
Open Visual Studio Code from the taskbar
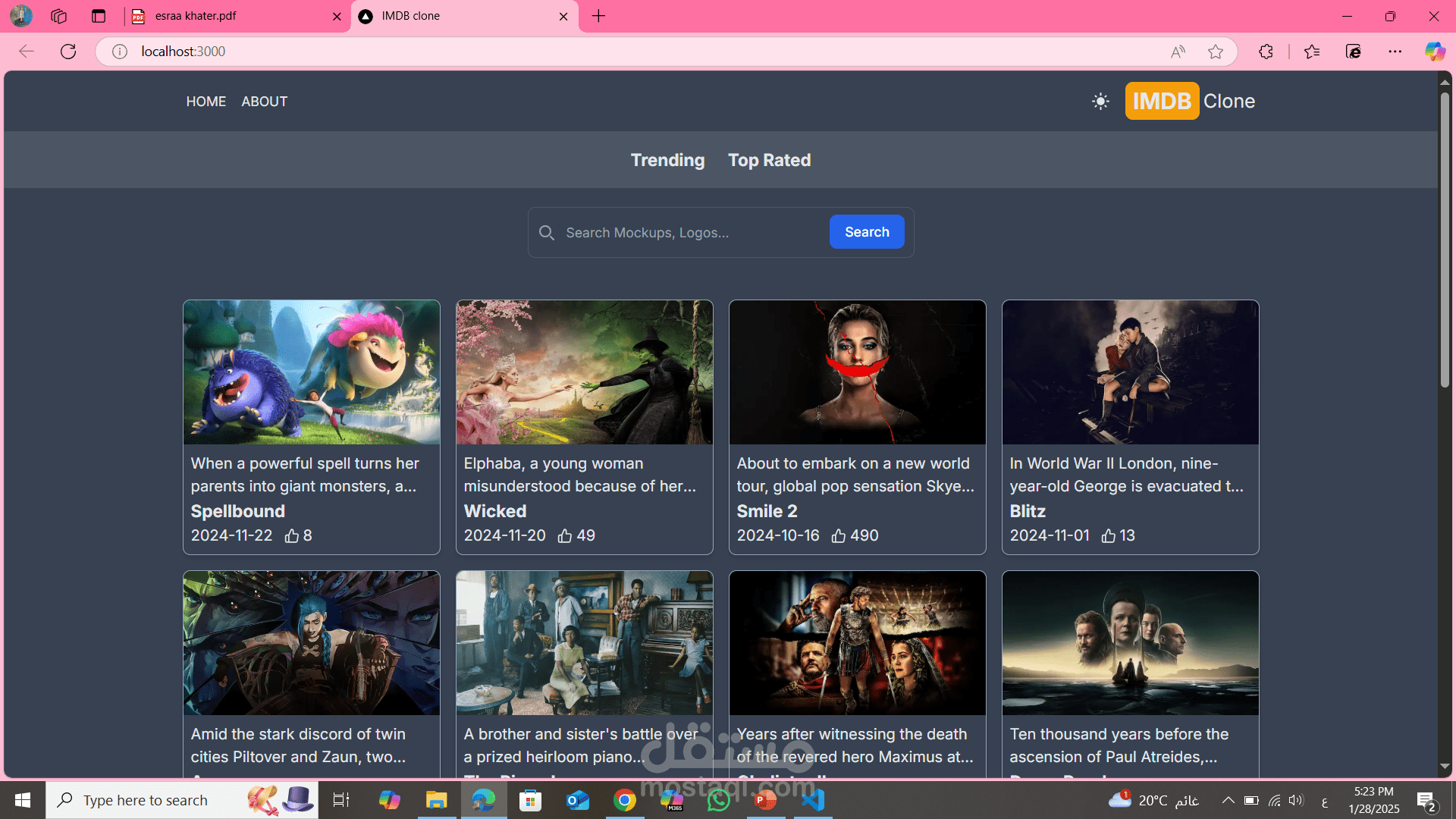(813, 800)
